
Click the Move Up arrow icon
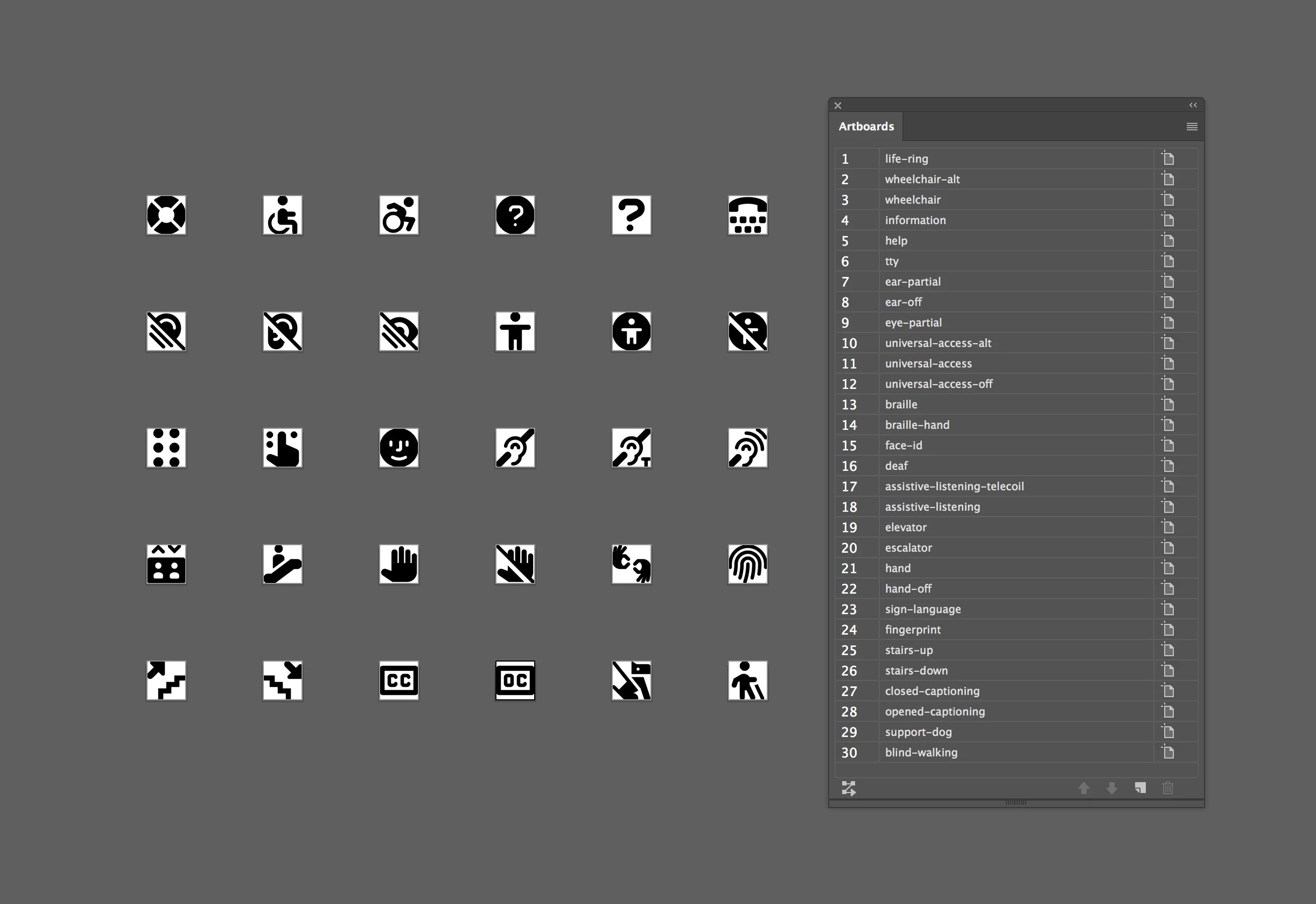(x=1083, y=788)
